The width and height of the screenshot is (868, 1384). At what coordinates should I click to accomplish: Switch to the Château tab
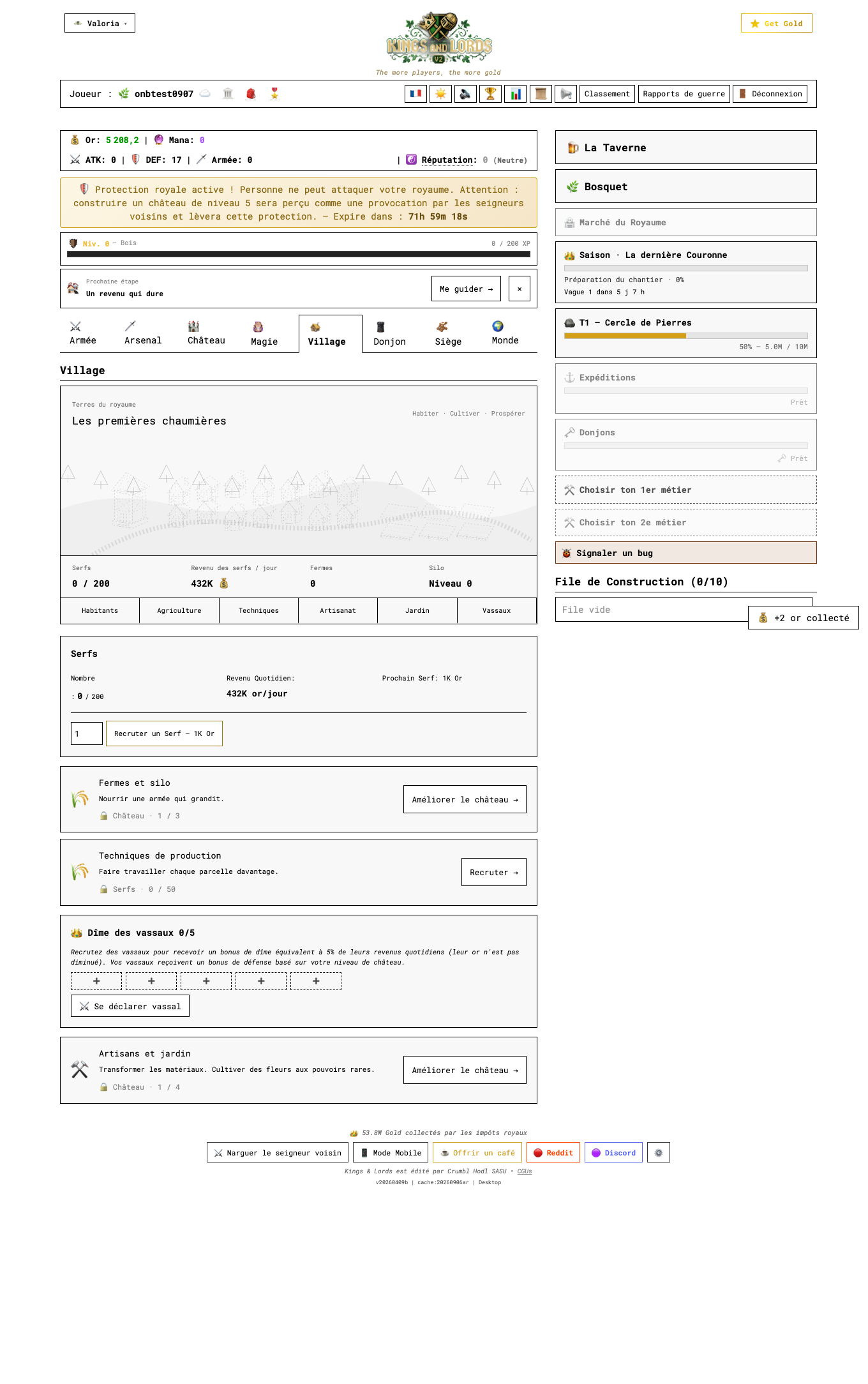[x=206, y=333]
